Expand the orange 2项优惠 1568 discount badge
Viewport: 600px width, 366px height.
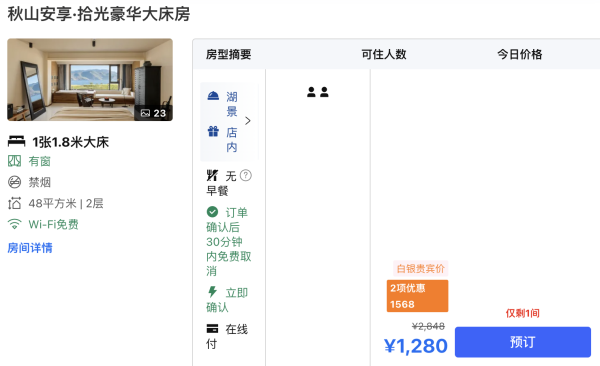tap(417, 296)
